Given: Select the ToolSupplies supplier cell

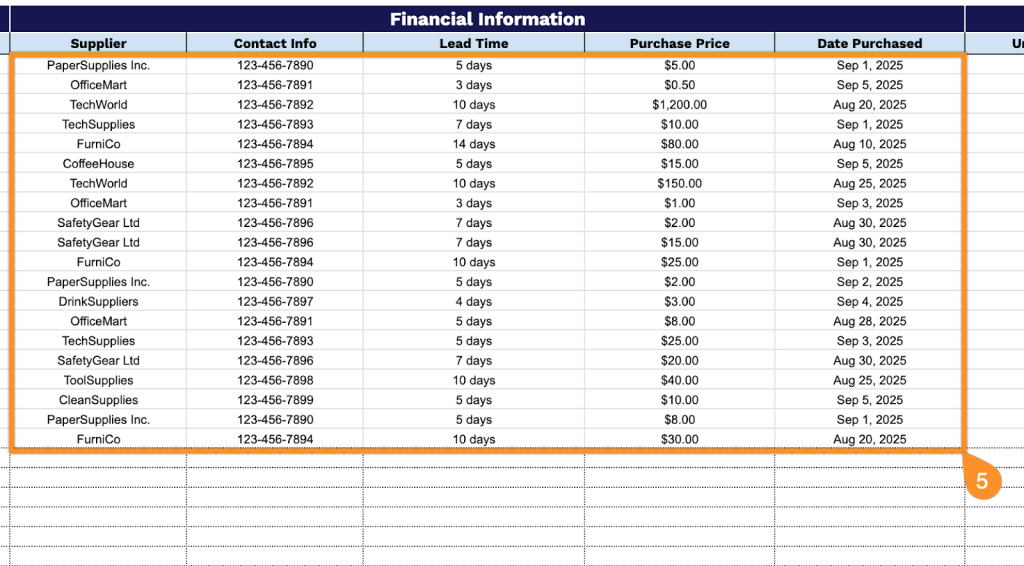Looking at the screenshot, I should tap(98, 380).
